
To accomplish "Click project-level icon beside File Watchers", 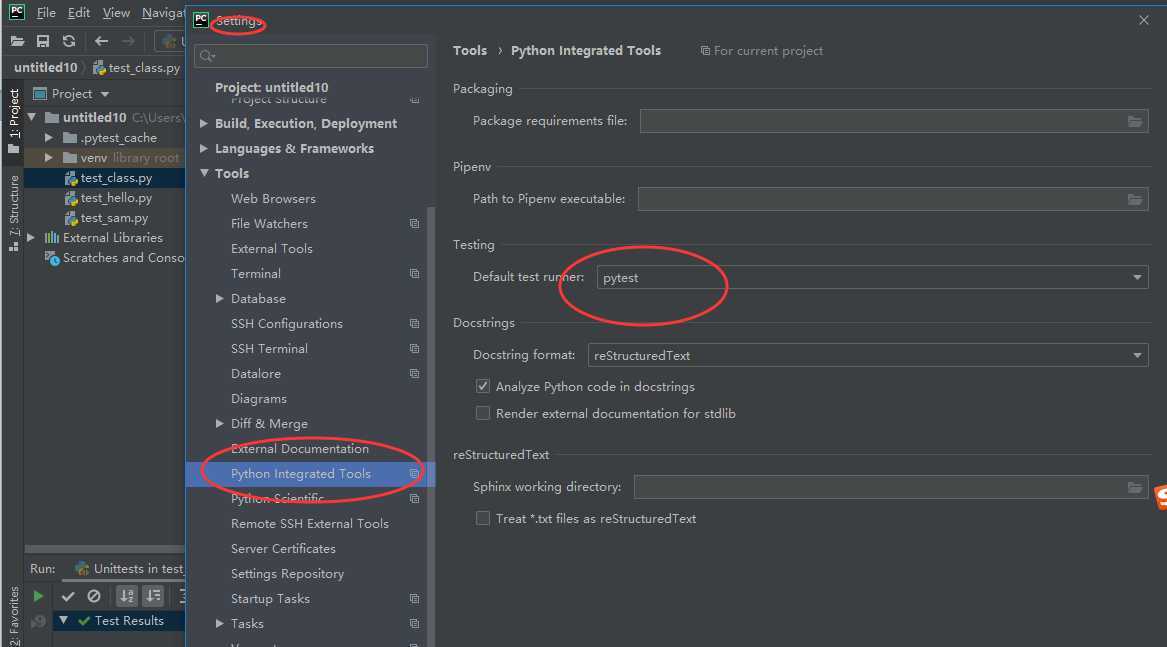I will (x=415, y=223).
